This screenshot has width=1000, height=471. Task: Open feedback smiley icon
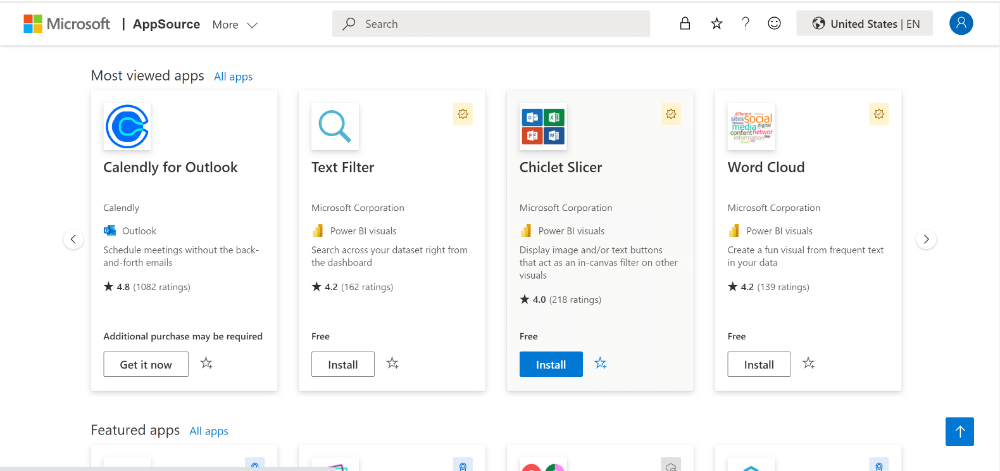coord(774,24)
